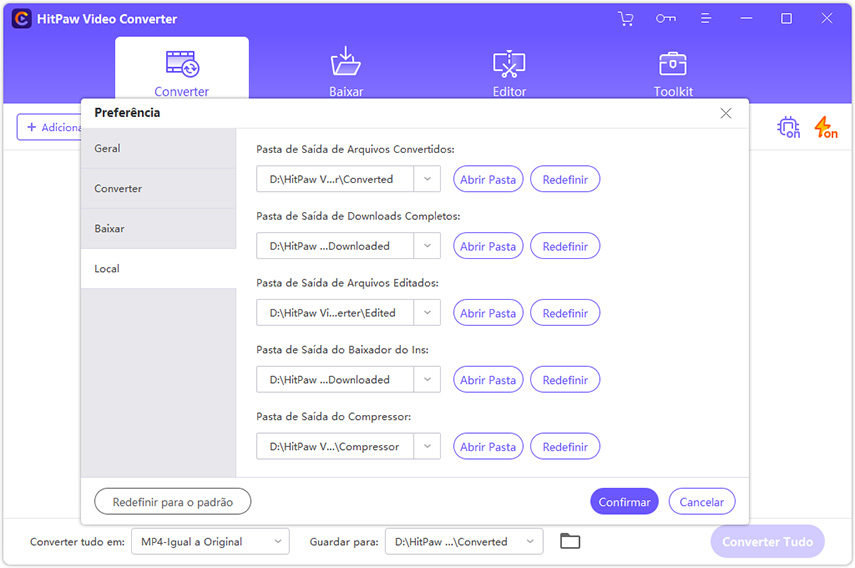Open the Guardar para path dropdown
This screenshot has width=855, height=568.
pos(464,541)
